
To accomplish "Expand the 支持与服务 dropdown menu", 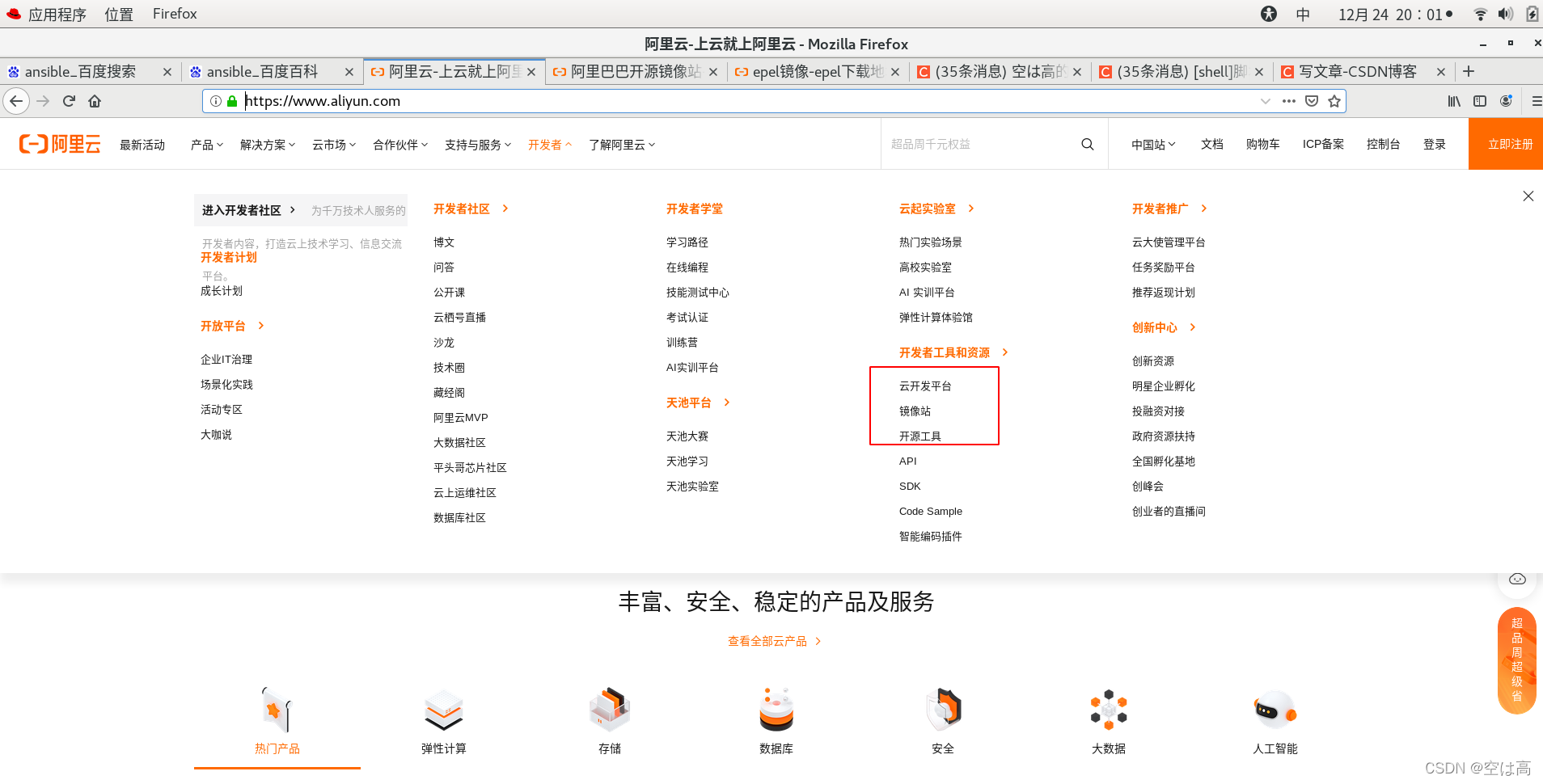I will tap(478, 145).
